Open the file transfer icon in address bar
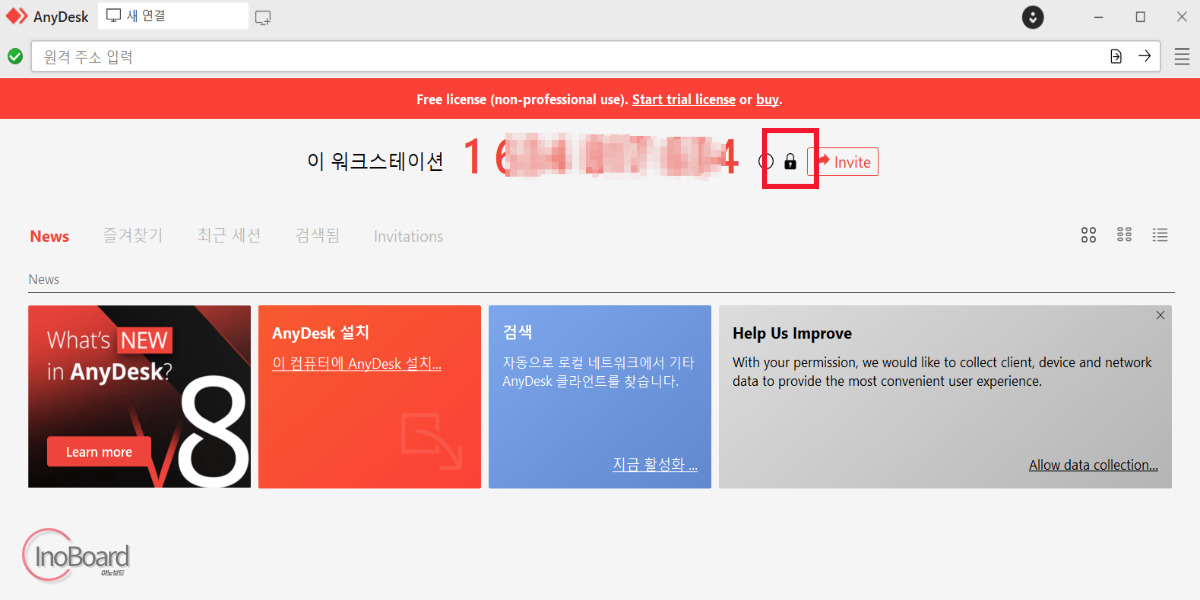The width and height of the screenshot is (1200, 600). [1116, 56]
